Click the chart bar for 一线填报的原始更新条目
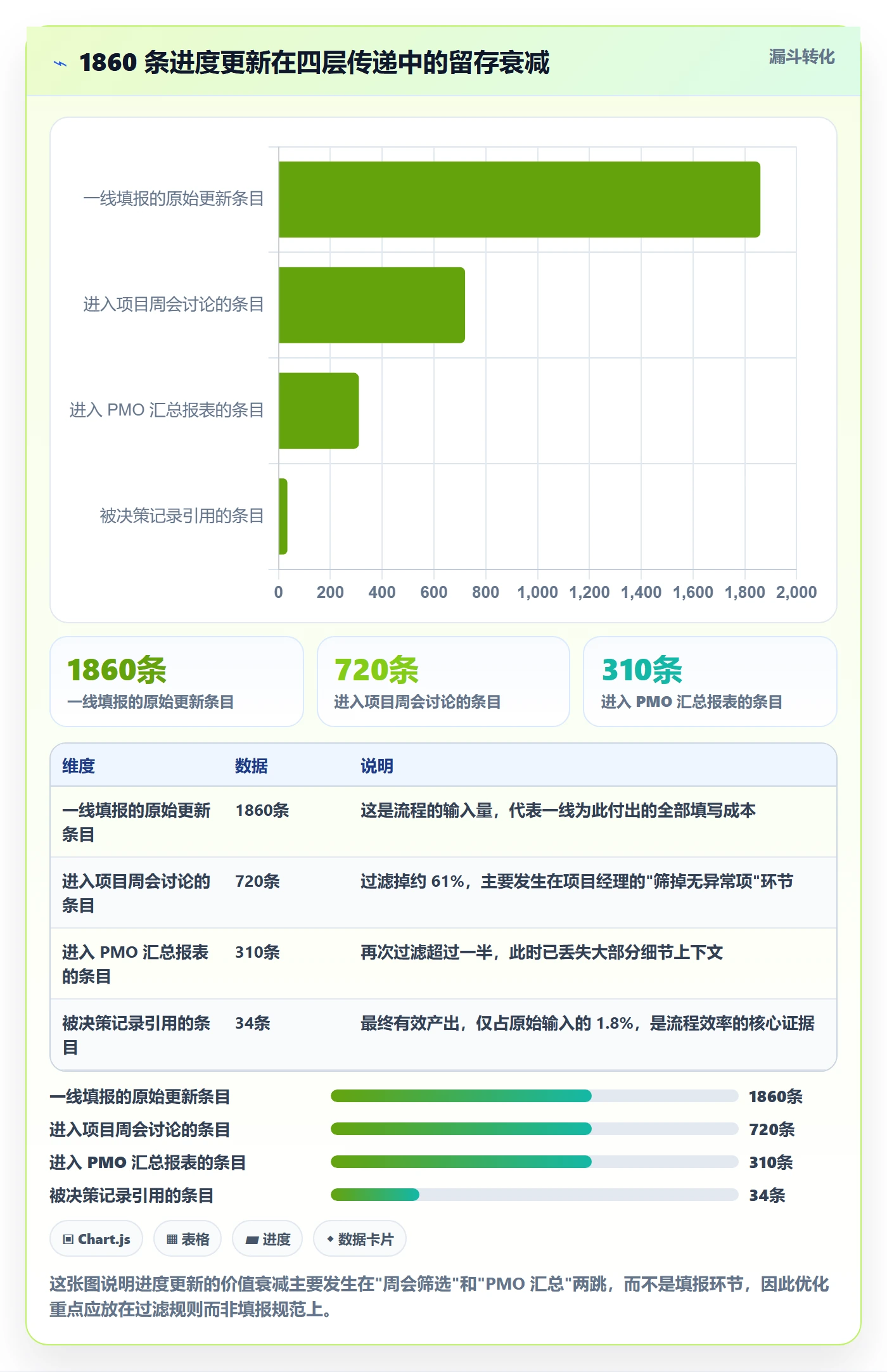The image size is (887, 1372). (520, 200)
